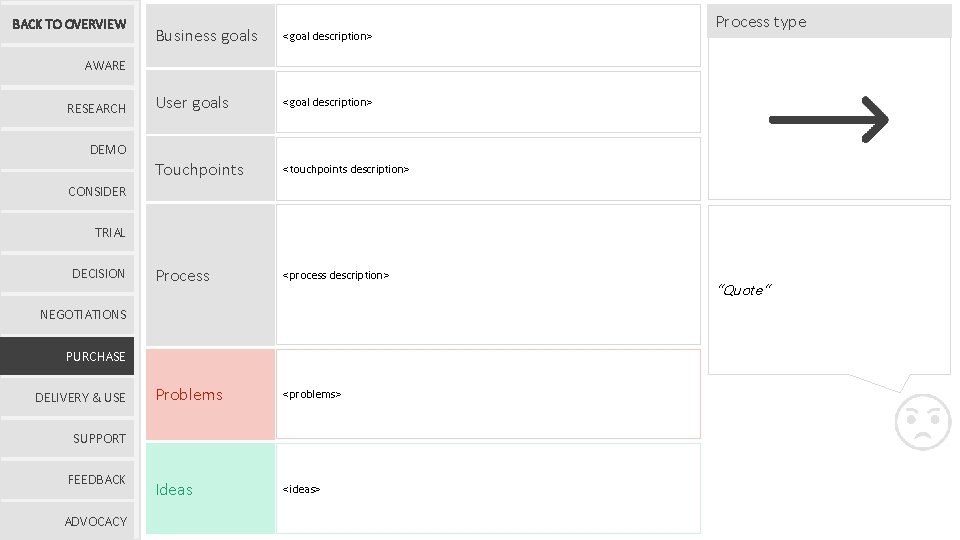
Task: Select the DEMO stage tab
Action: point(68,150)
